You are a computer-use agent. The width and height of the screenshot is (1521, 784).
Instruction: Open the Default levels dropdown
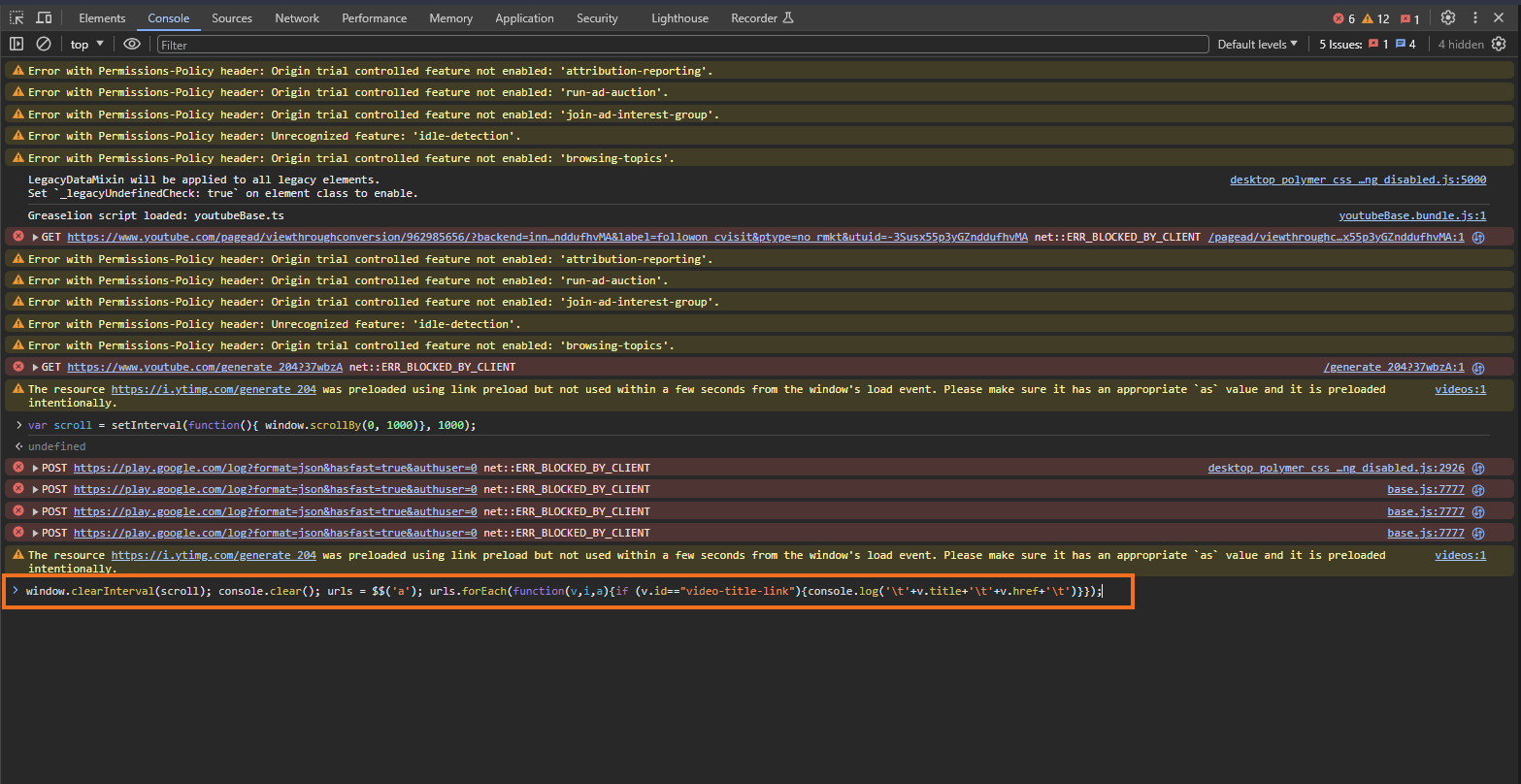pos(1257,44)
